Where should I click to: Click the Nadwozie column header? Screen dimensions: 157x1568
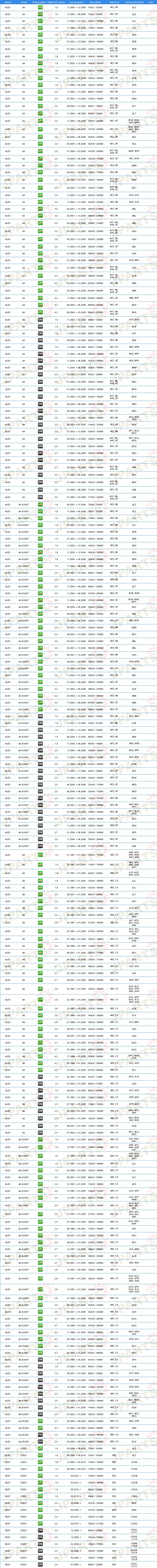point(114,2)
